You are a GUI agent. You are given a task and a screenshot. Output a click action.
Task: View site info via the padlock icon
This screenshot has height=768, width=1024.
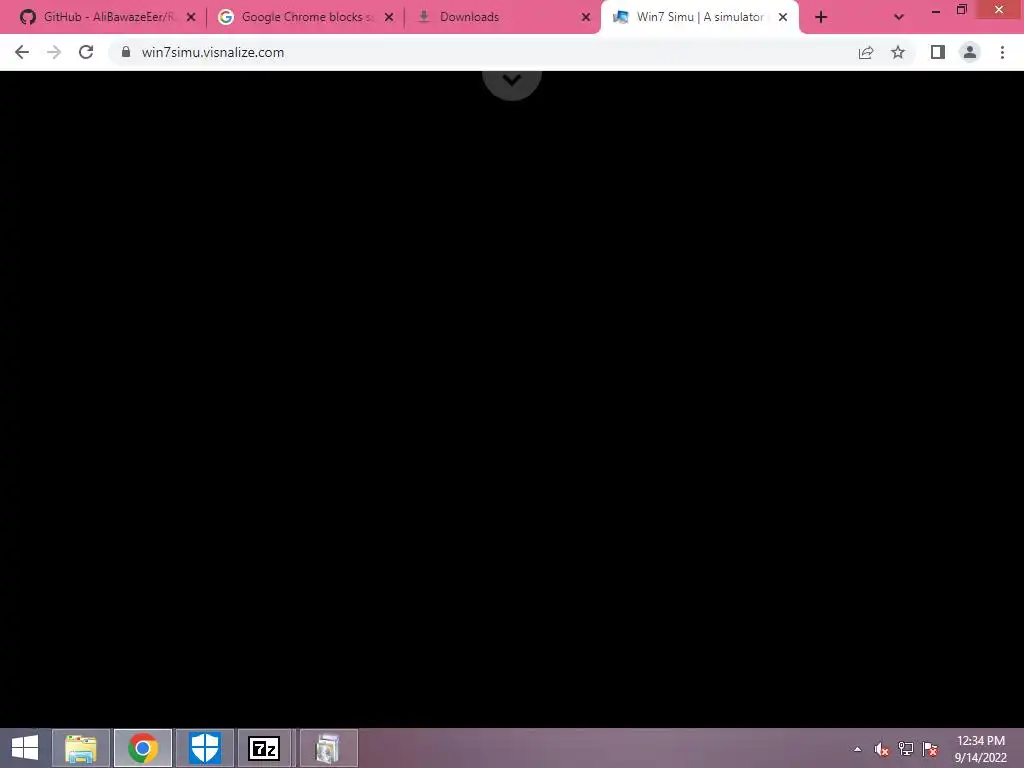click(126, 52)
